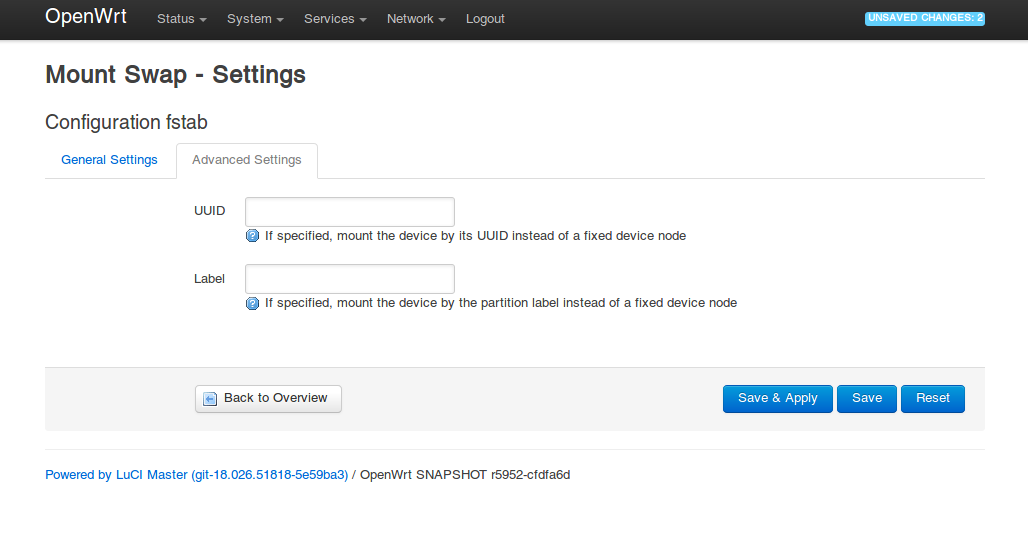Click the partition label description text
The width and height of the screenshot is (1028, 546).
(501, 303)
